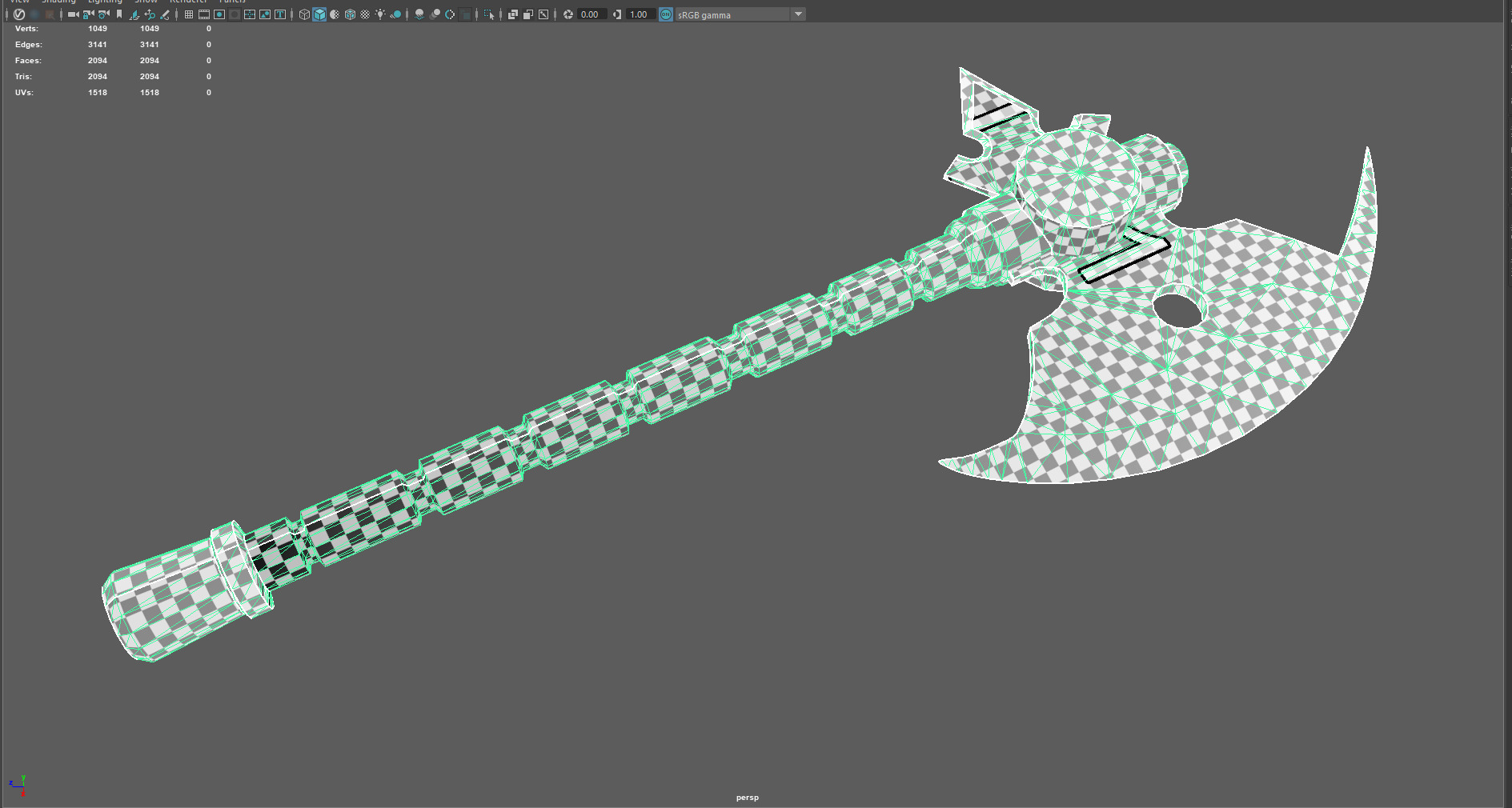Toggle the Film Gate icon
Screen dimensions: 1512x808
pyautogui.click(x=204, y=14)
